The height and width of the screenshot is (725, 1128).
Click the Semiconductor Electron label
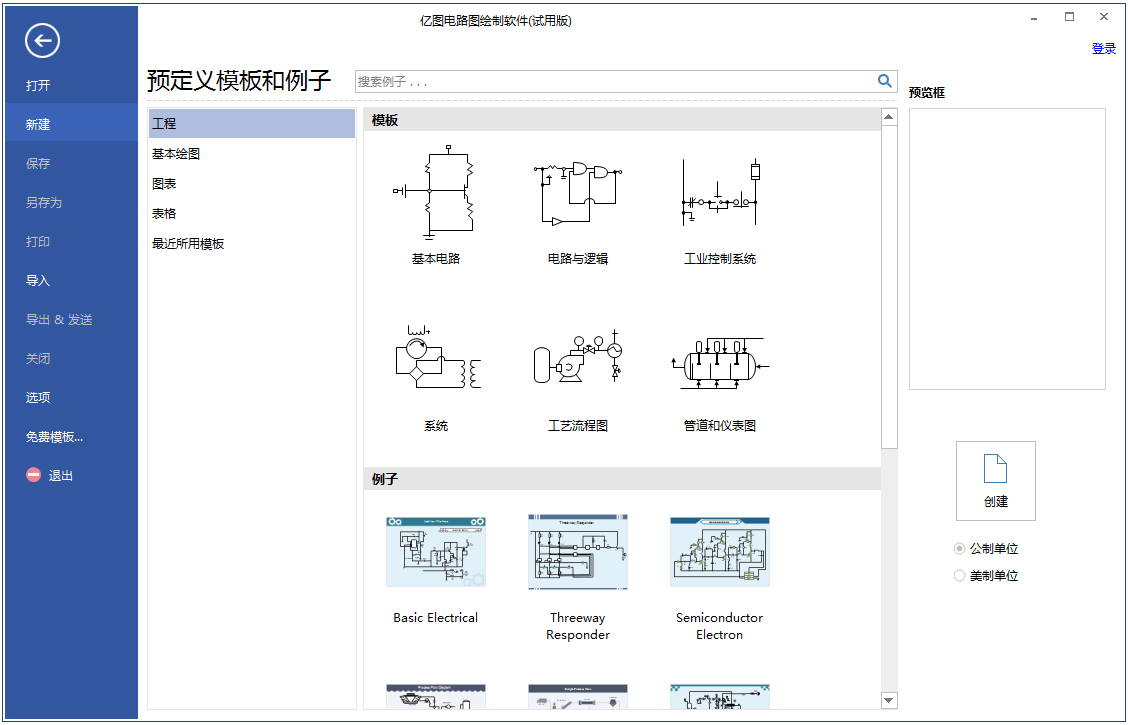(x=719, y=626)
